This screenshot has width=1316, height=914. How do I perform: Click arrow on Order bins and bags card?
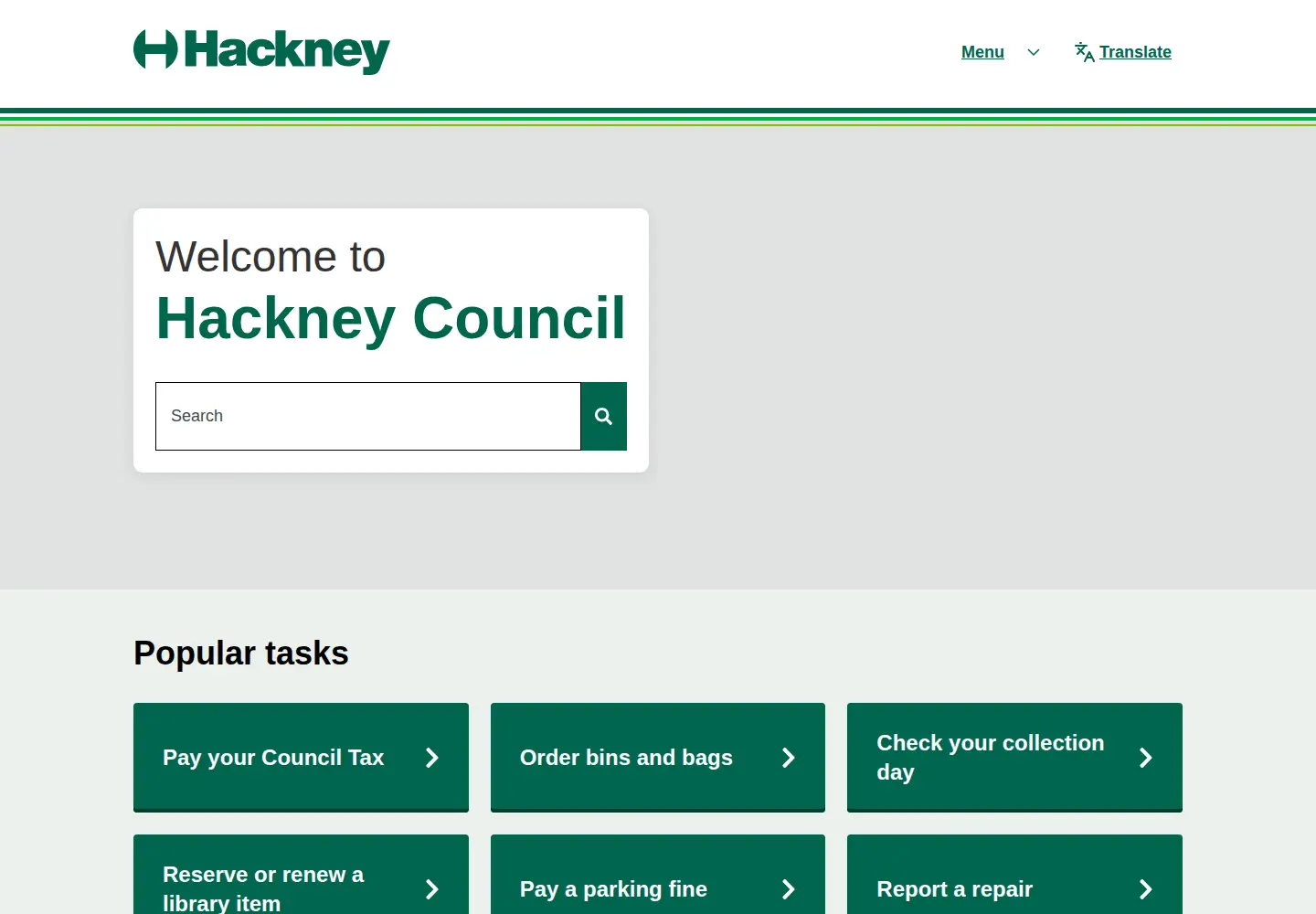point(789,758)
